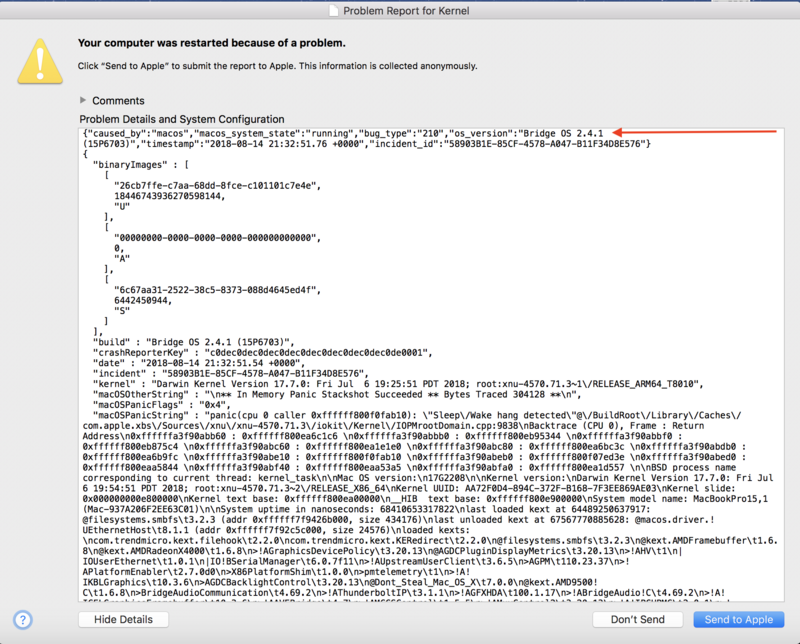800x644 pixels.
Task: Click the line with kernel_task process name
Action: (428, 478)
